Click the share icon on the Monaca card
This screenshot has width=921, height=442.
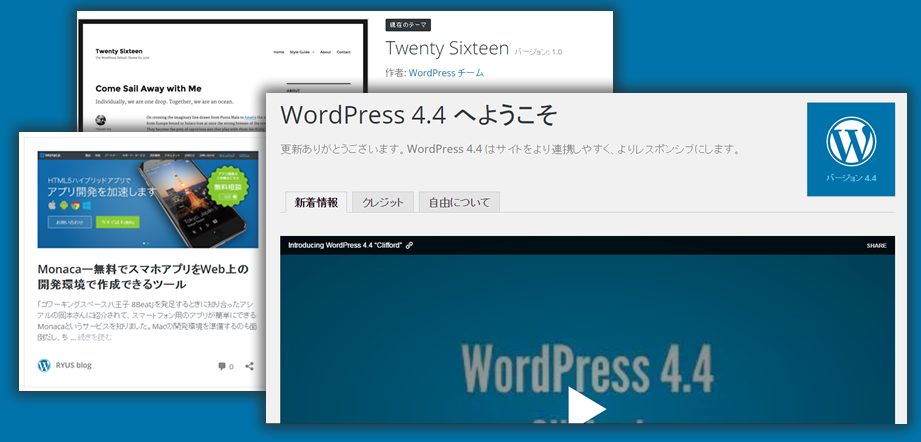click(250, 366)
